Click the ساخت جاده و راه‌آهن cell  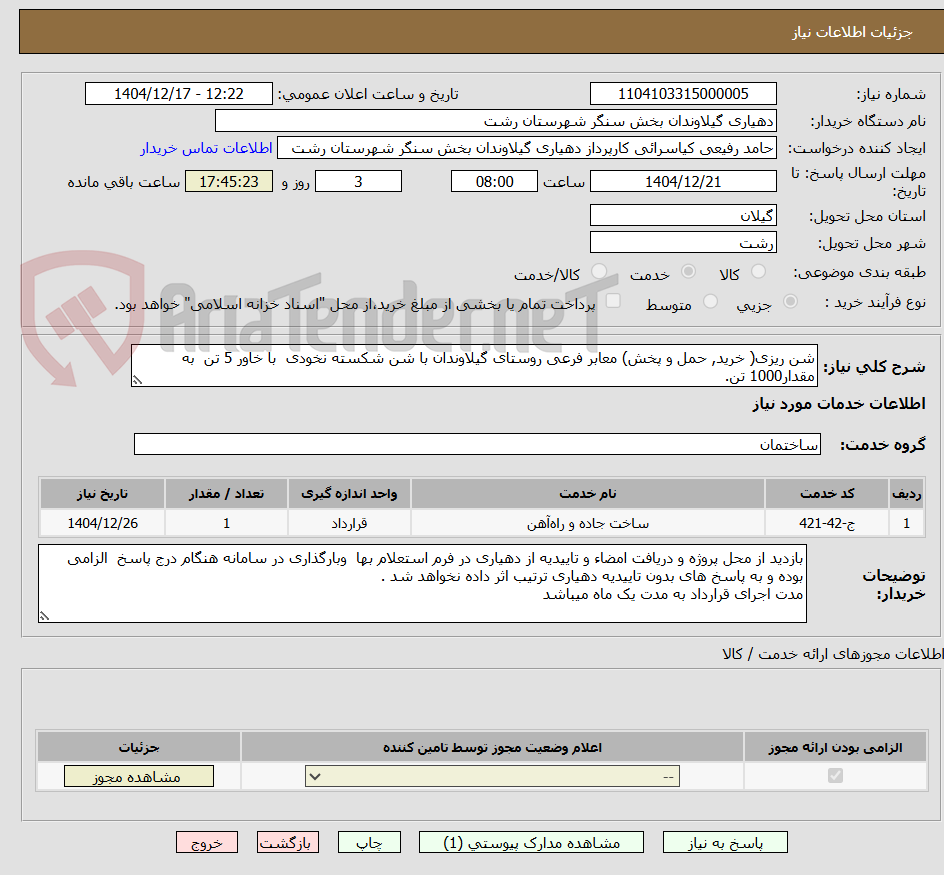(x=588, y=523)
